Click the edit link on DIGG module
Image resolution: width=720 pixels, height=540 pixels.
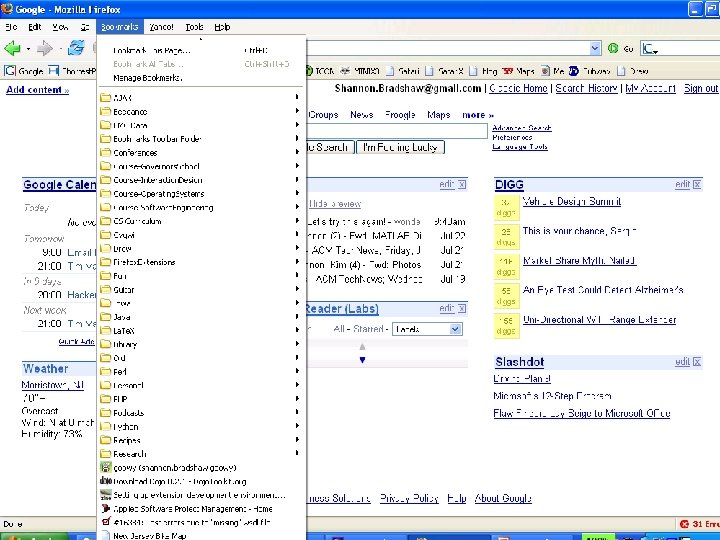click(682, 184)
